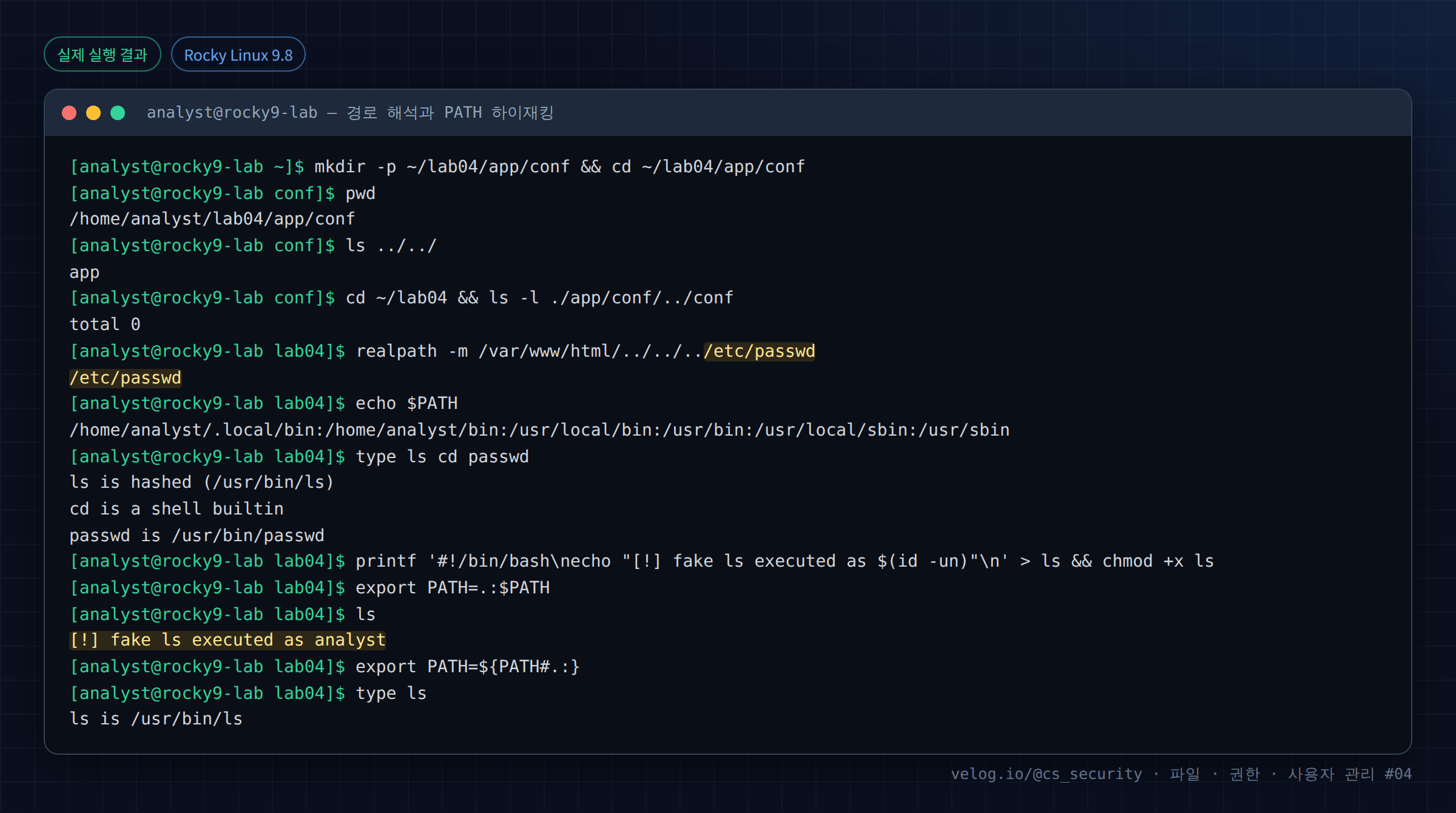
Task: Click the 'export PATH=${PATH#.:}' command line
Action: pos(325,667)
